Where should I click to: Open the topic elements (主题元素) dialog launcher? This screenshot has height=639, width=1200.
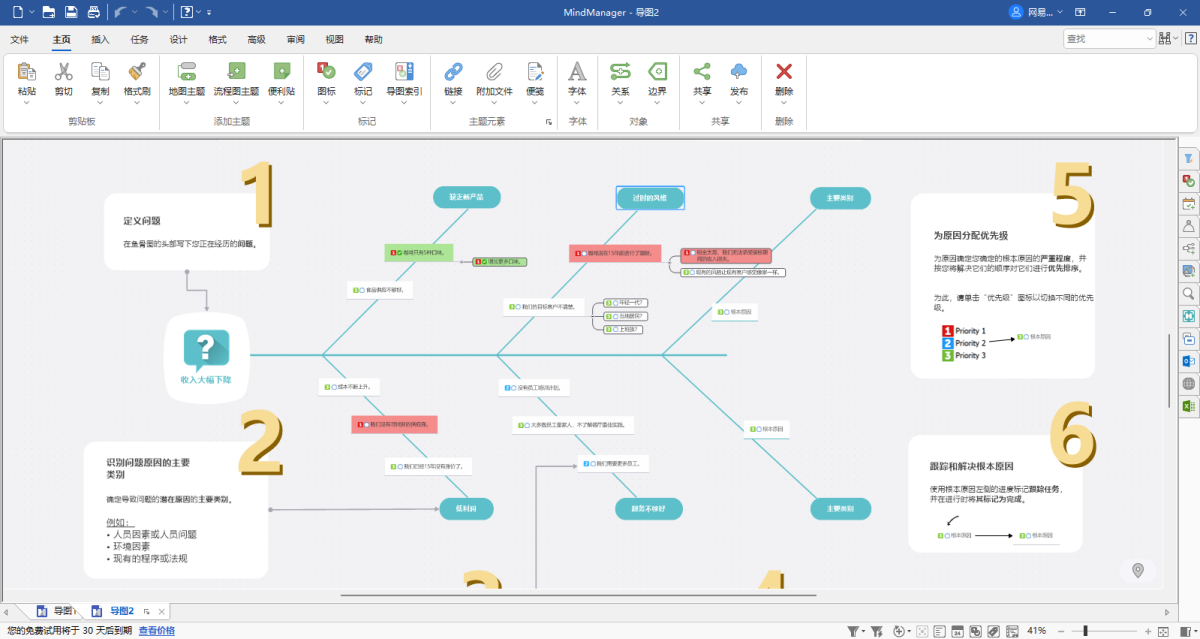point(548,122)
